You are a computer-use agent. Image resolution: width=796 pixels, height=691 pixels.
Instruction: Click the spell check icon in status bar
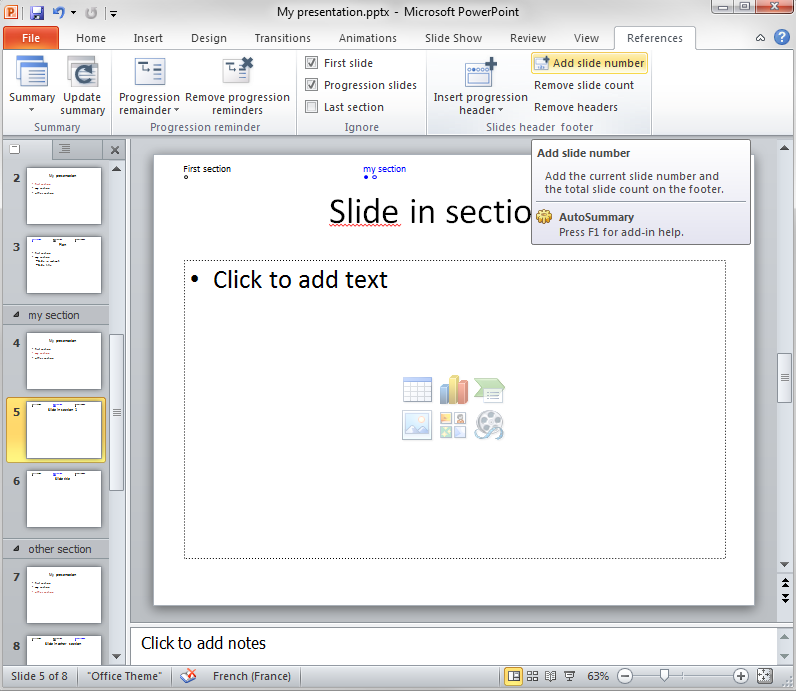[x=188, y=676]
